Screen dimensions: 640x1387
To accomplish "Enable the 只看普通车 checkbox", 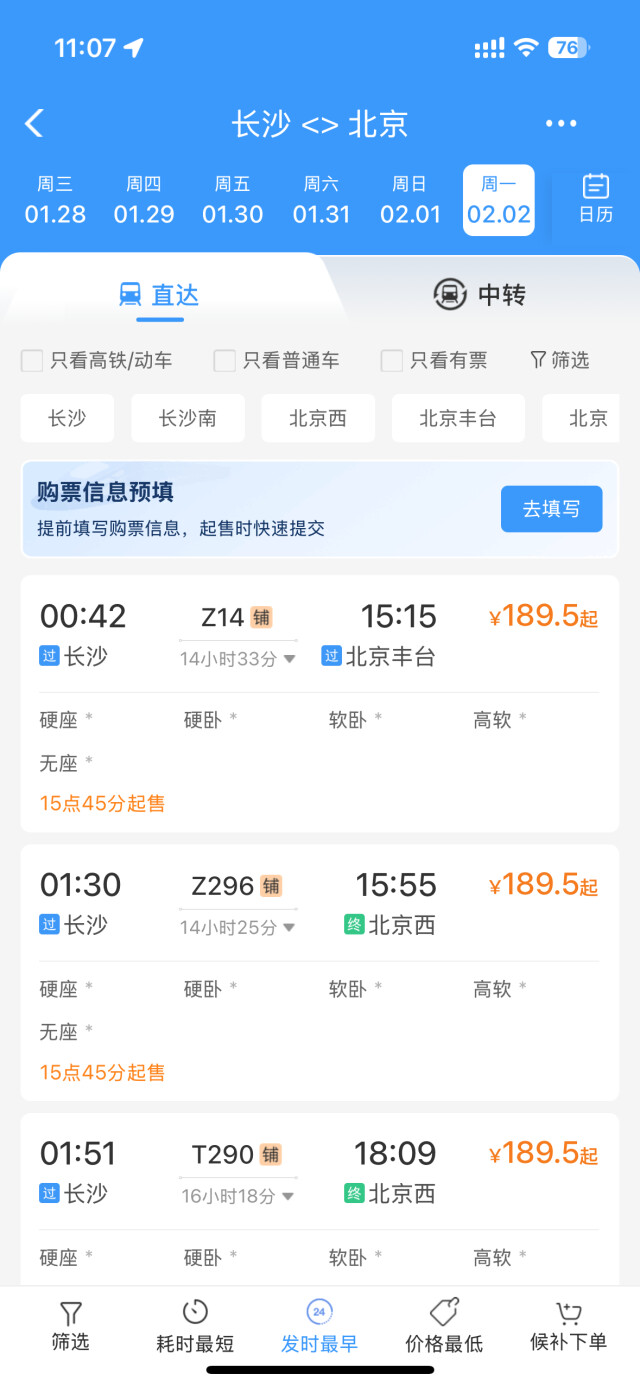I will pyautogui.click(x=225, y=361).
